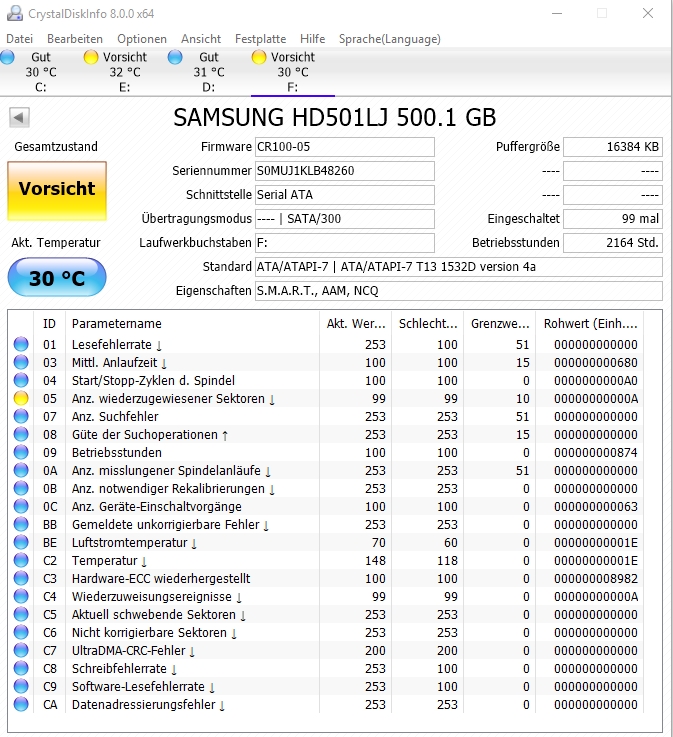673x737 pixels.
Task: Click status orb of Start/Stopp-Zyklen row
Action: point(21,380)
